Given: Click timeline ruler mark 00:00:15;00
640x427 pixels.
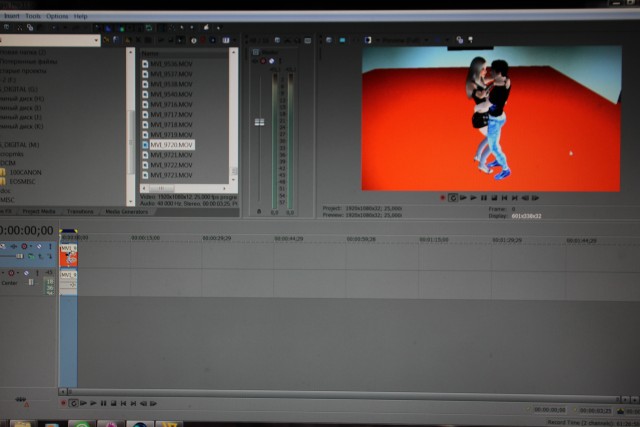Looking at the screenshot, I should pyautogui.click(x=146, y=238).
